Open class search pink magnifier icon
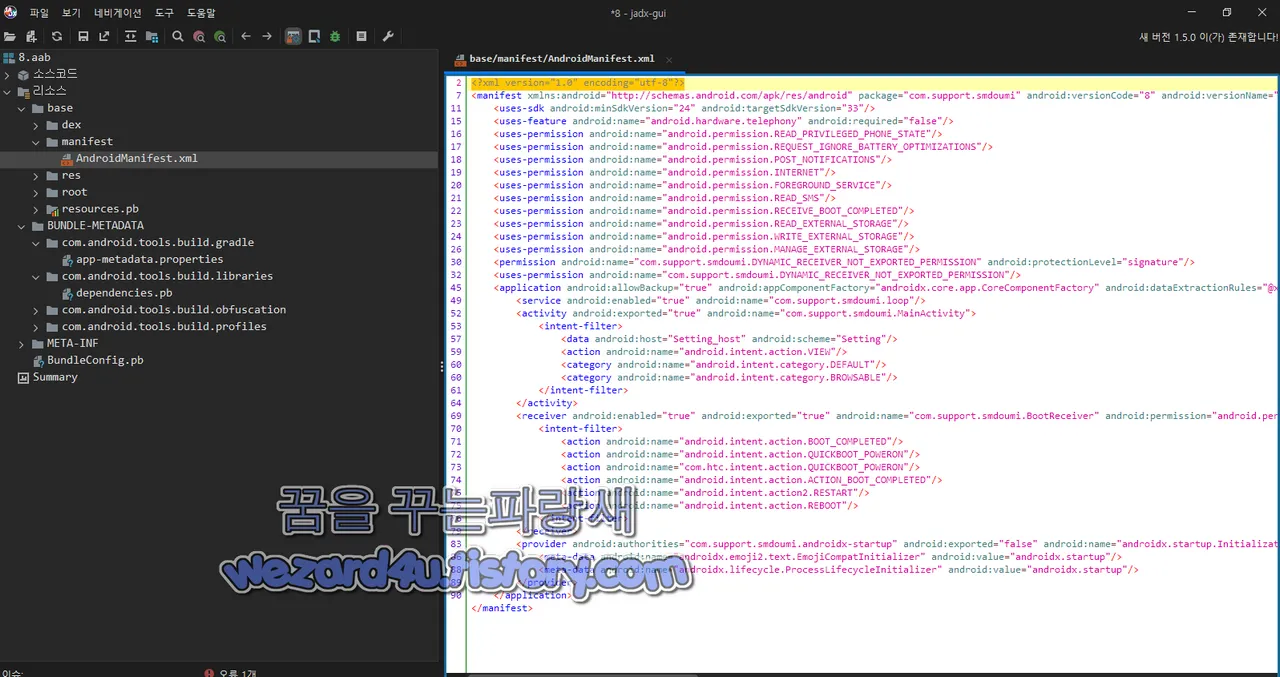Image resolution: width=1280 pixels, height=677 pixels. (x=199, y=36)
